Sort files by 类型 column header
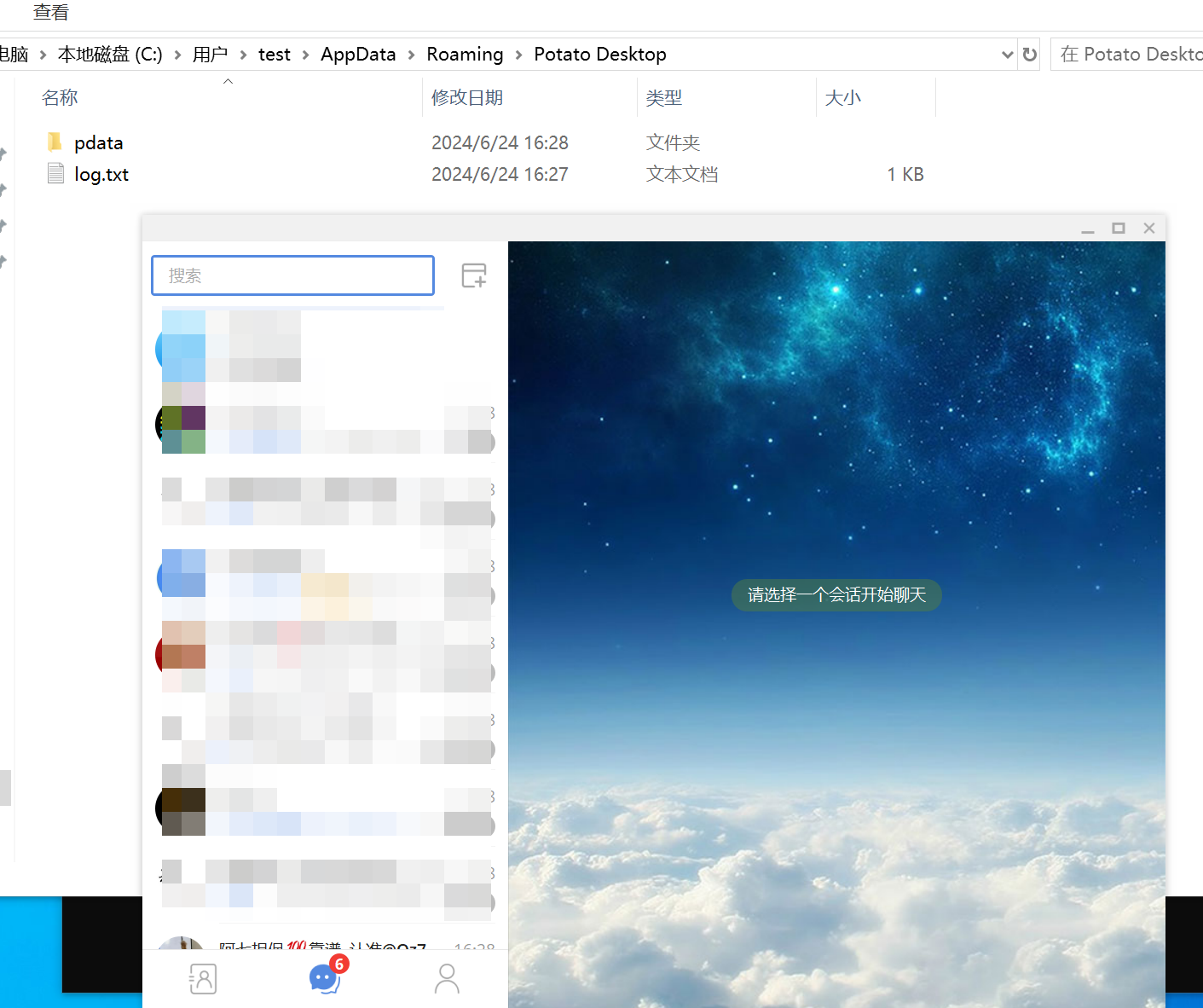 tap(663, 98)
